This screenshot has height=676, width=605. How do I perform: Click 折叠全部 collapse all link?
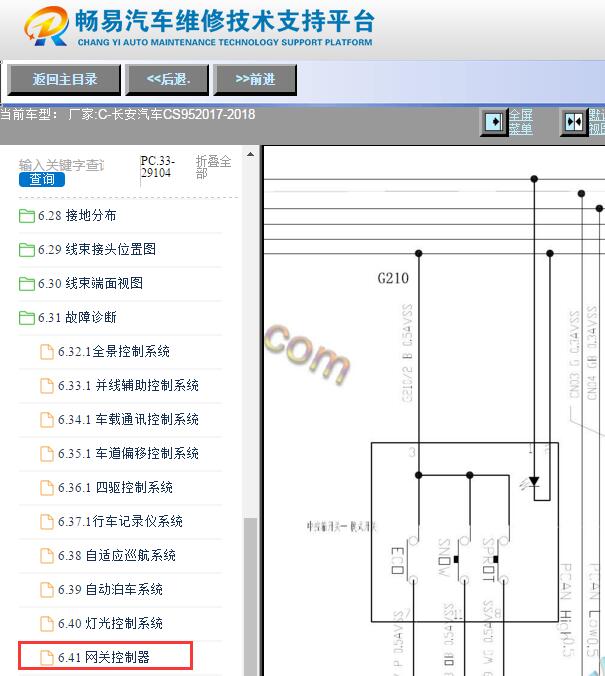click(212, 166)
